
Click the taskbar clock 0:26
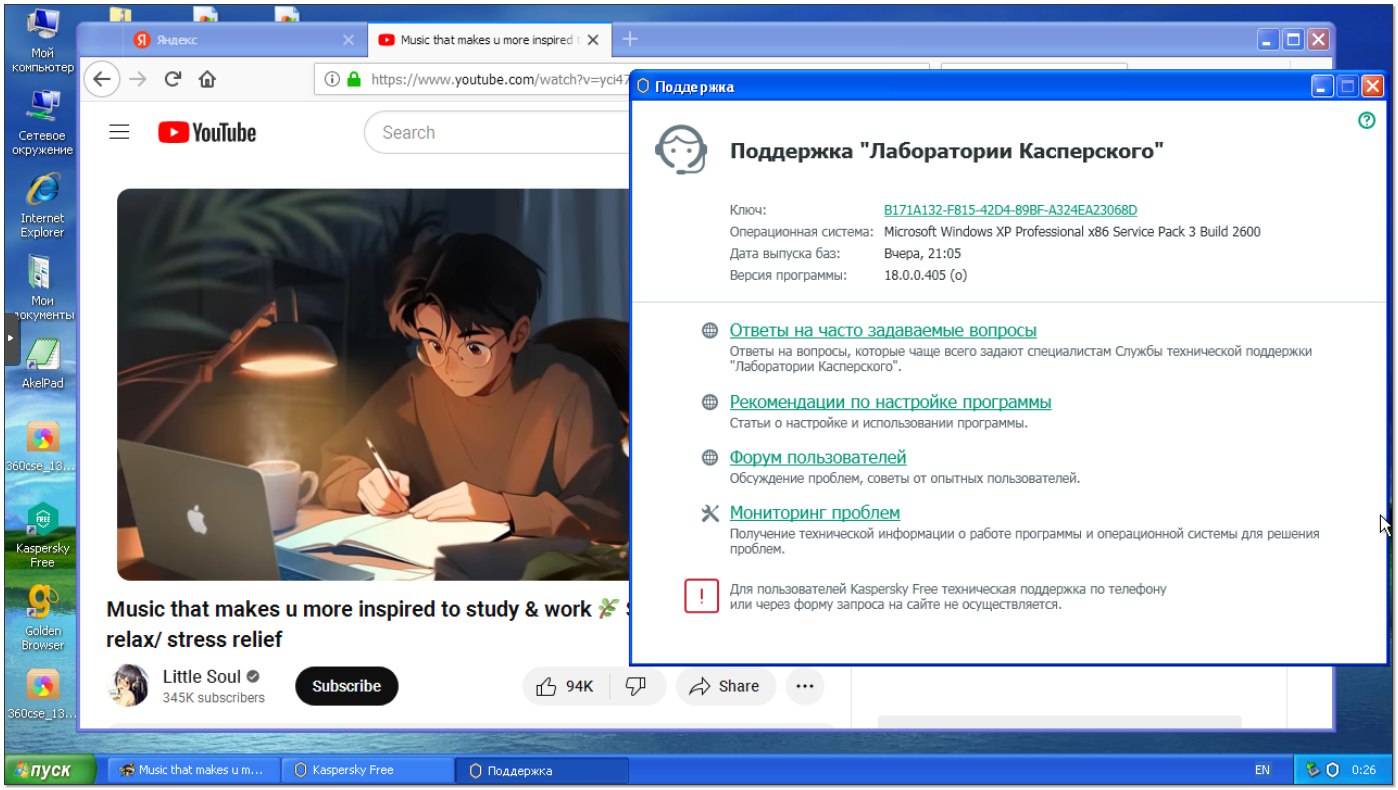tap(1363, 770)
